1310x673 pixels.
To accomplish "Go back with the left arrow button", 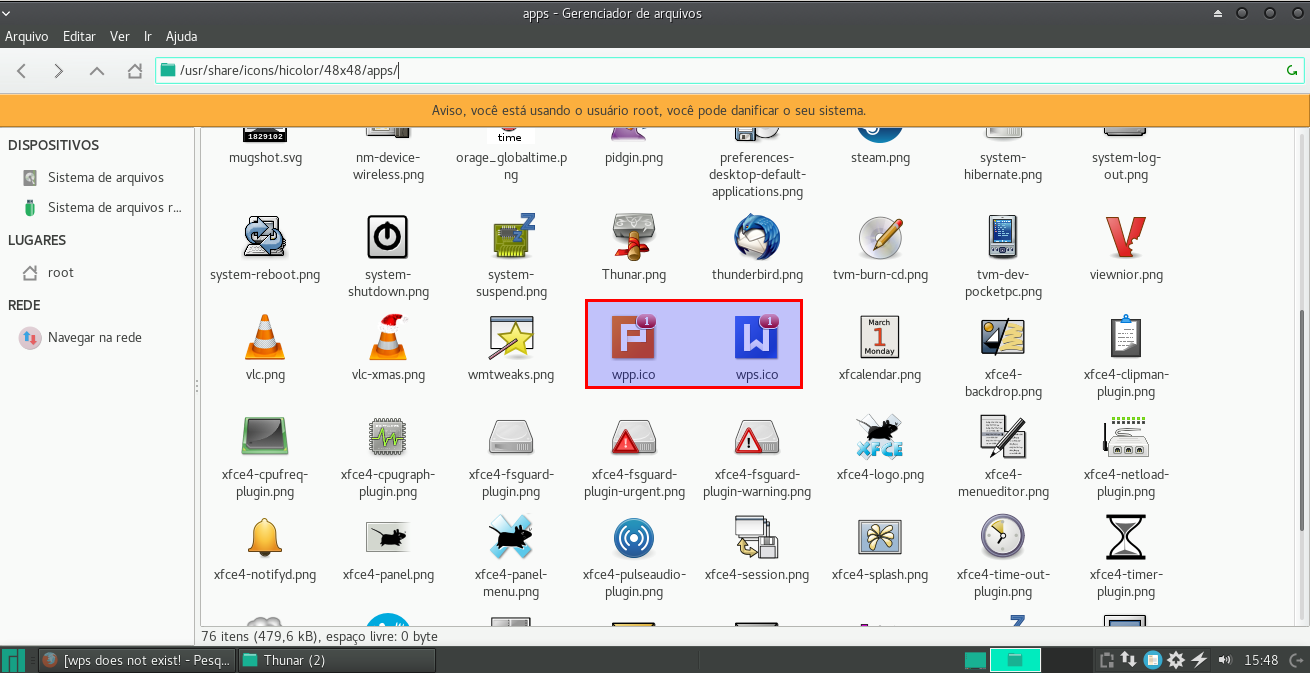I will click(22, 71).
